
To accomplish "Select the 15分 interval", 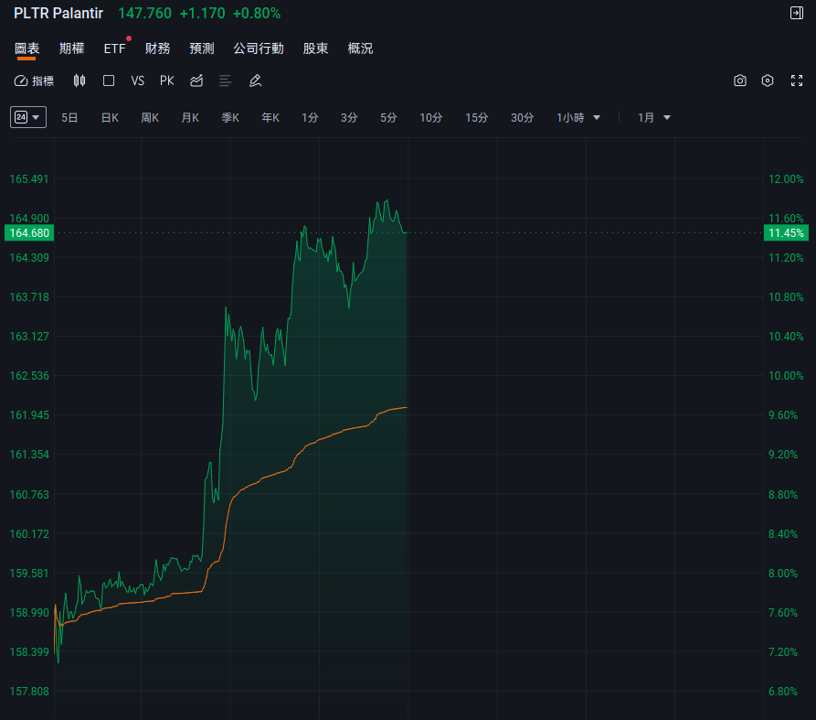I will [x=477, y=118].
